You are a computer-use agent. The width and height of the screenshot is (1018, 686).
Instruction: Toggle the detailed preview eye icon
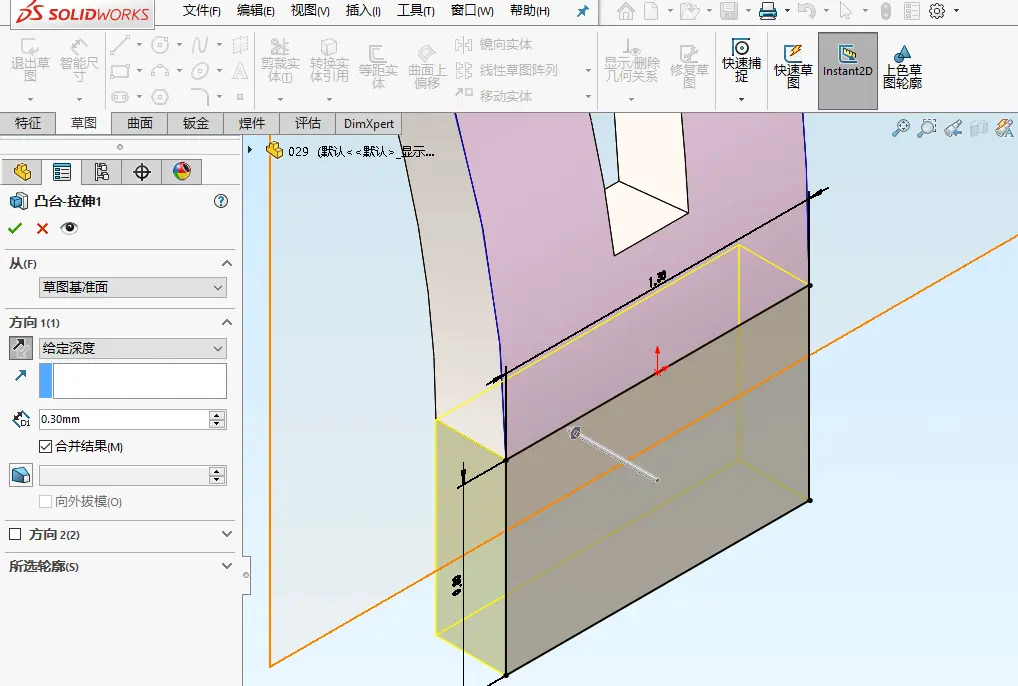(69, 228)
